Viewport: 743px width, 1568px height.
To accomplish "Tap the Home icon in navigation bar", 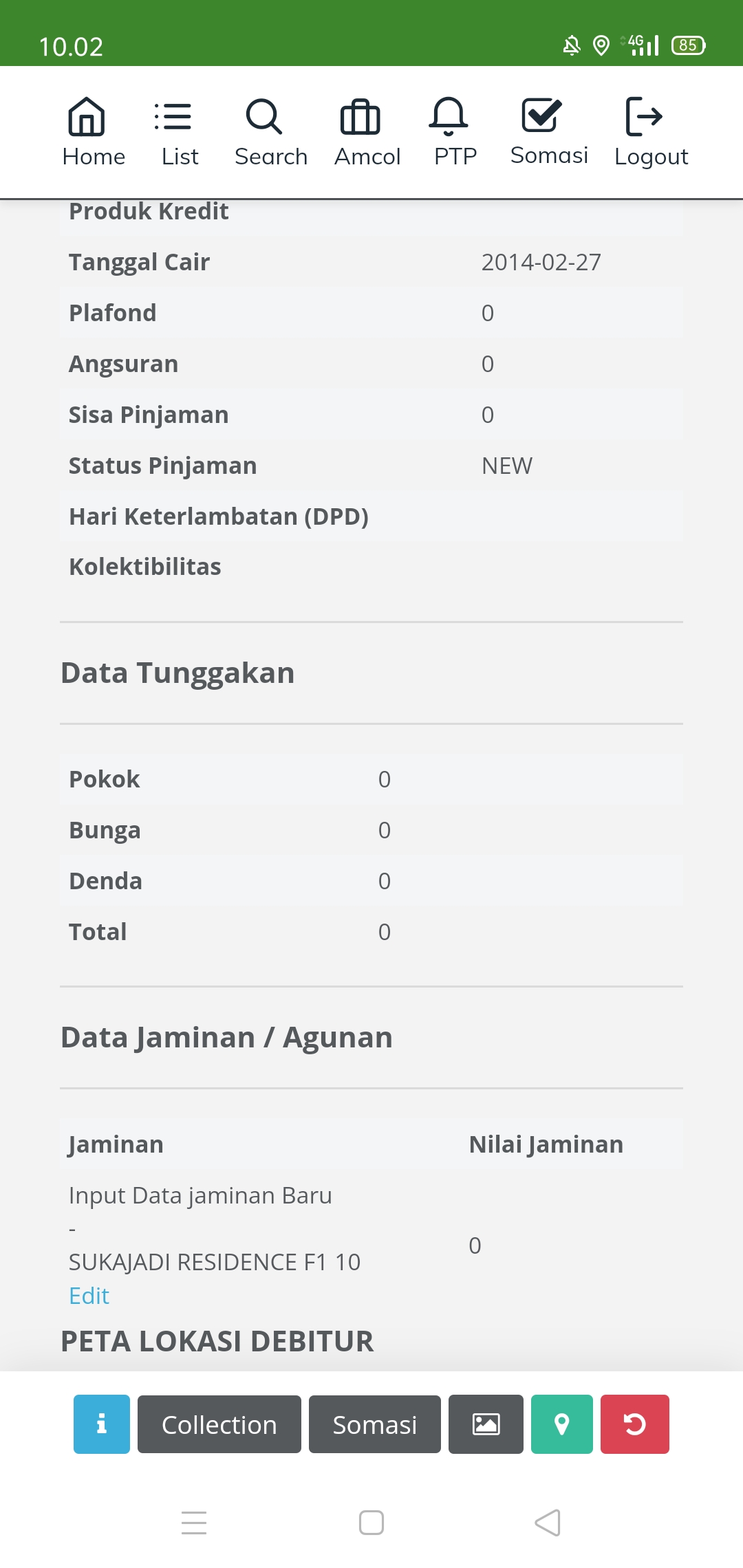I will coord(87,117).
